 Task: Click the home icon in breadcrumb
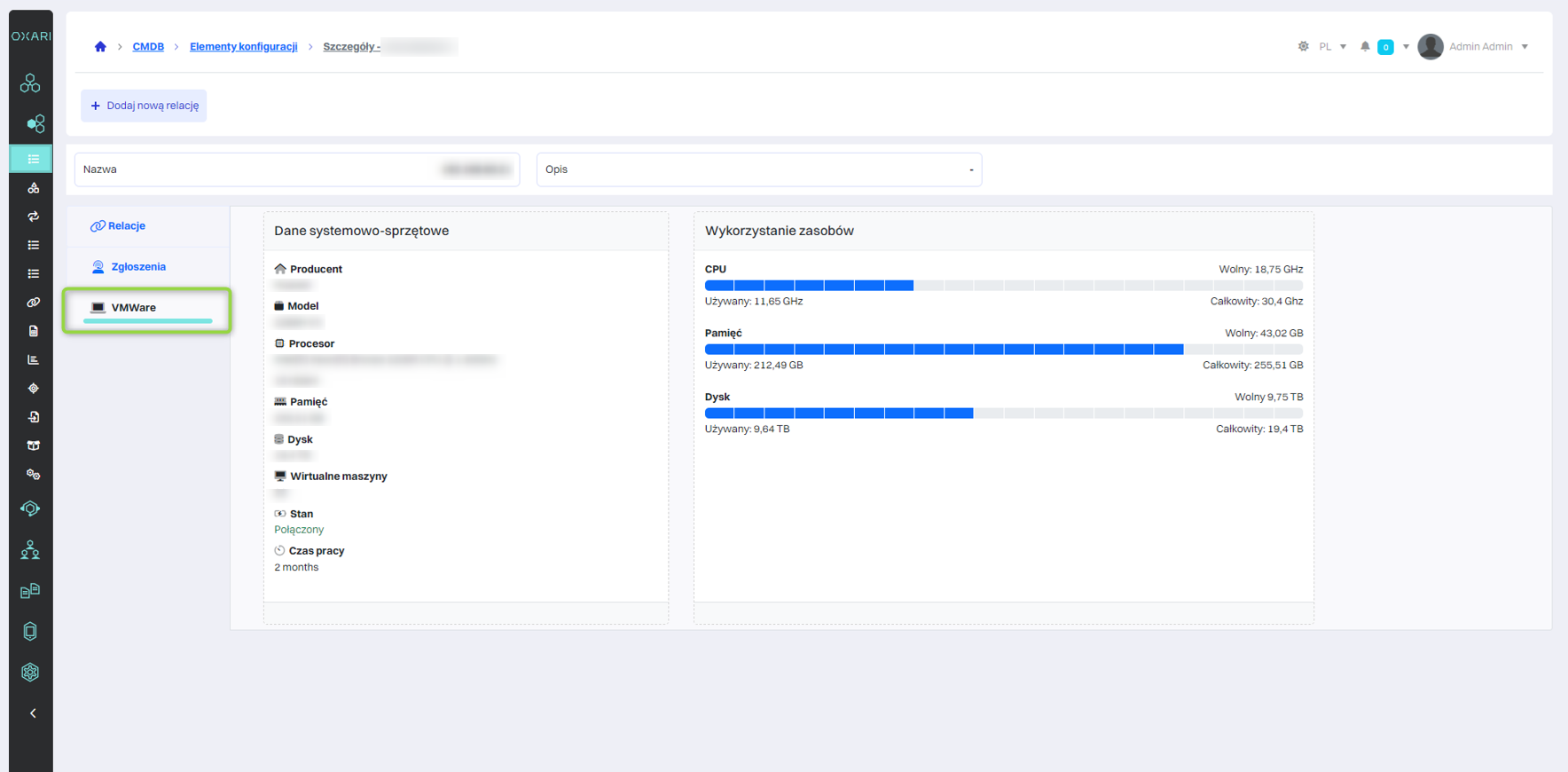tap(100, 47)
